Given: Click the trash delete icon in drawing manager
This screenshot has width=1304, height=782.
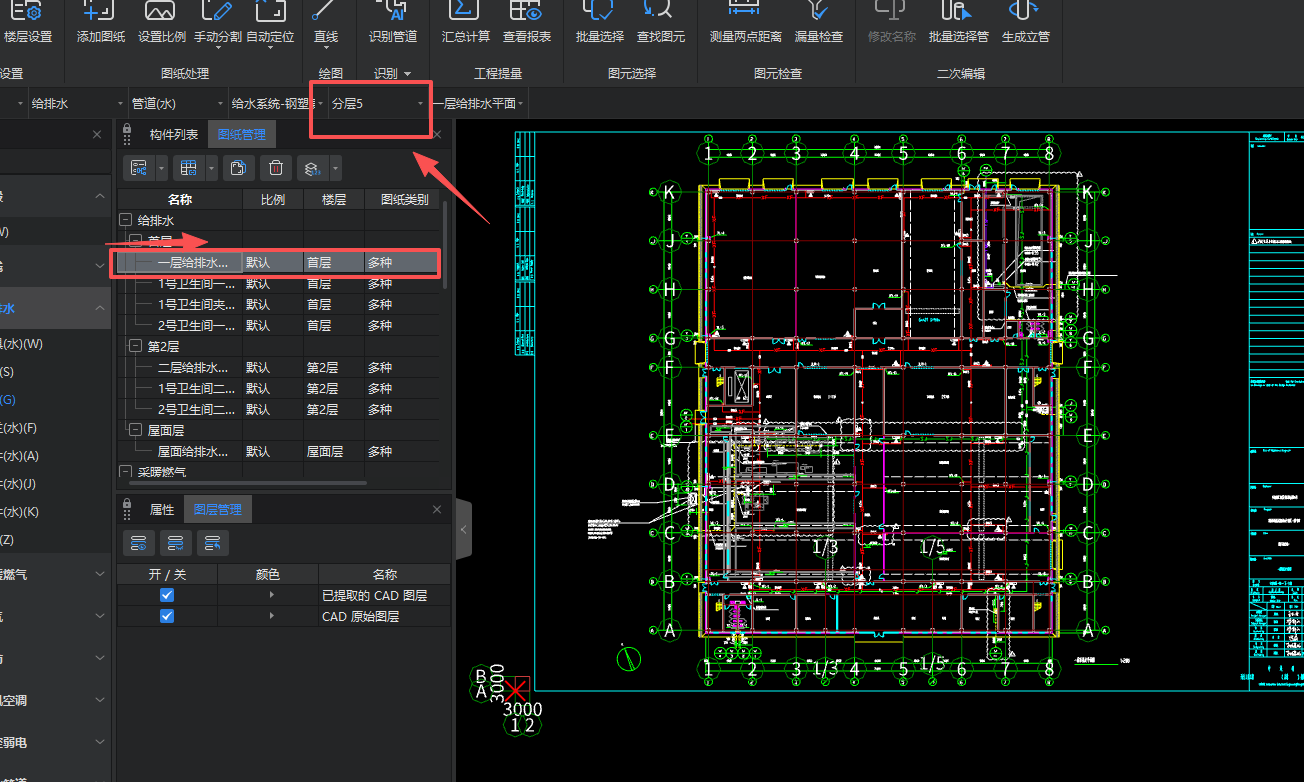Looking at the screenshot, I should pyautogui.click(x=277, y=168).
